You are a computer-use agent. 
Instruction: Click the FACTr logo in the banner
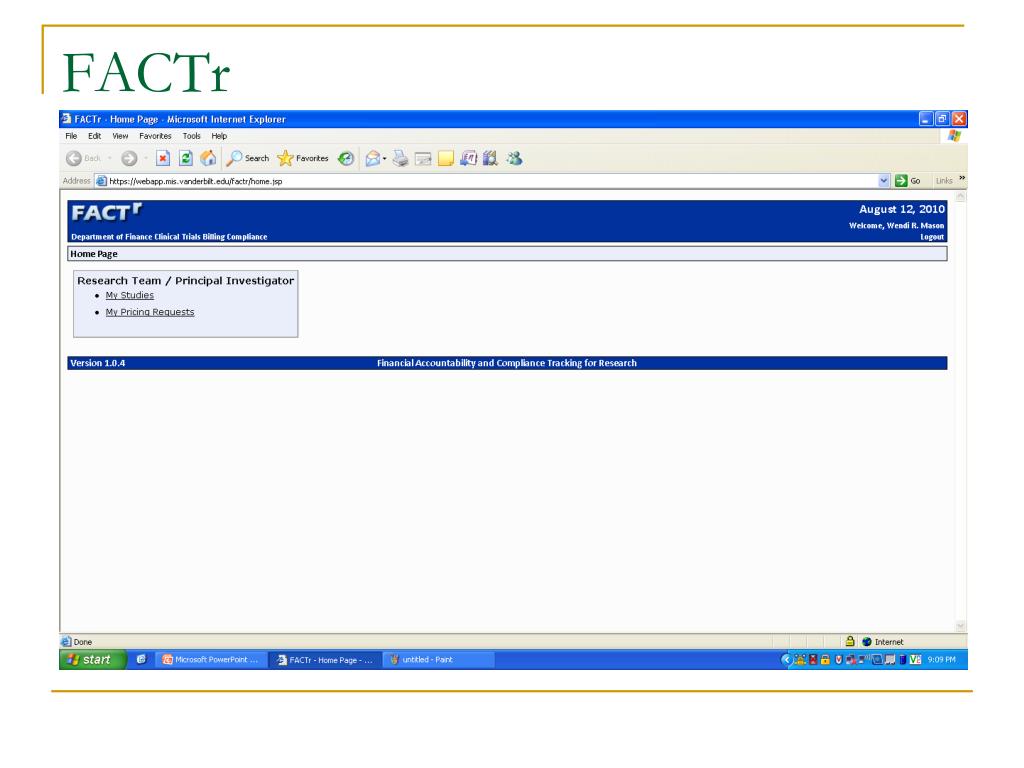(106, 212)
